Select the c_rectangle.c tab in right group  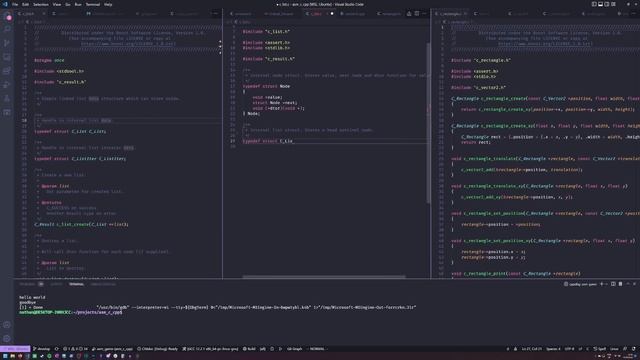click(x=451, y=13)
